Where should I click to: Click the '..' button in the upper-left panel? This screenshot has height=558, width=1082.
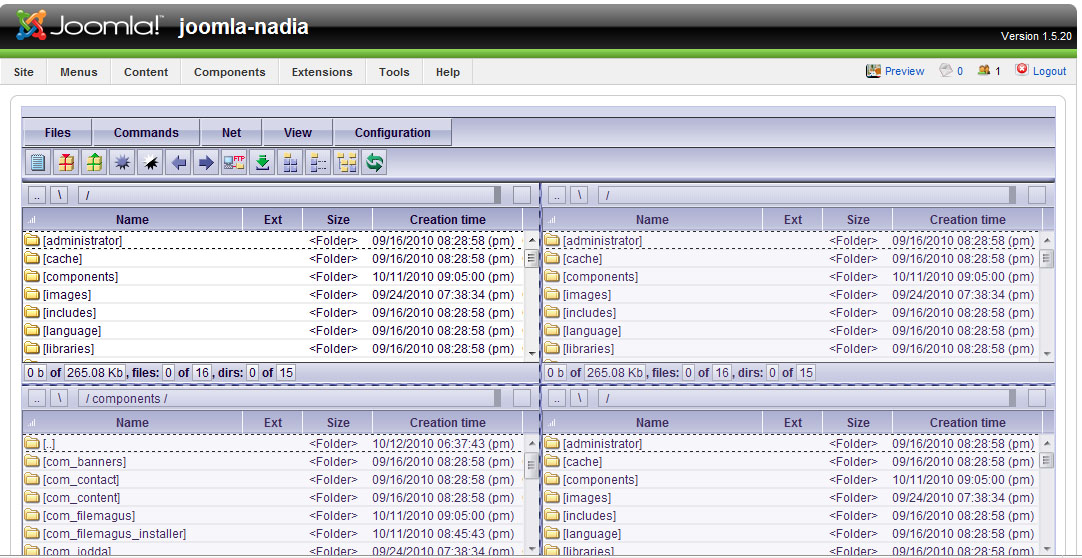coord(37,195)
